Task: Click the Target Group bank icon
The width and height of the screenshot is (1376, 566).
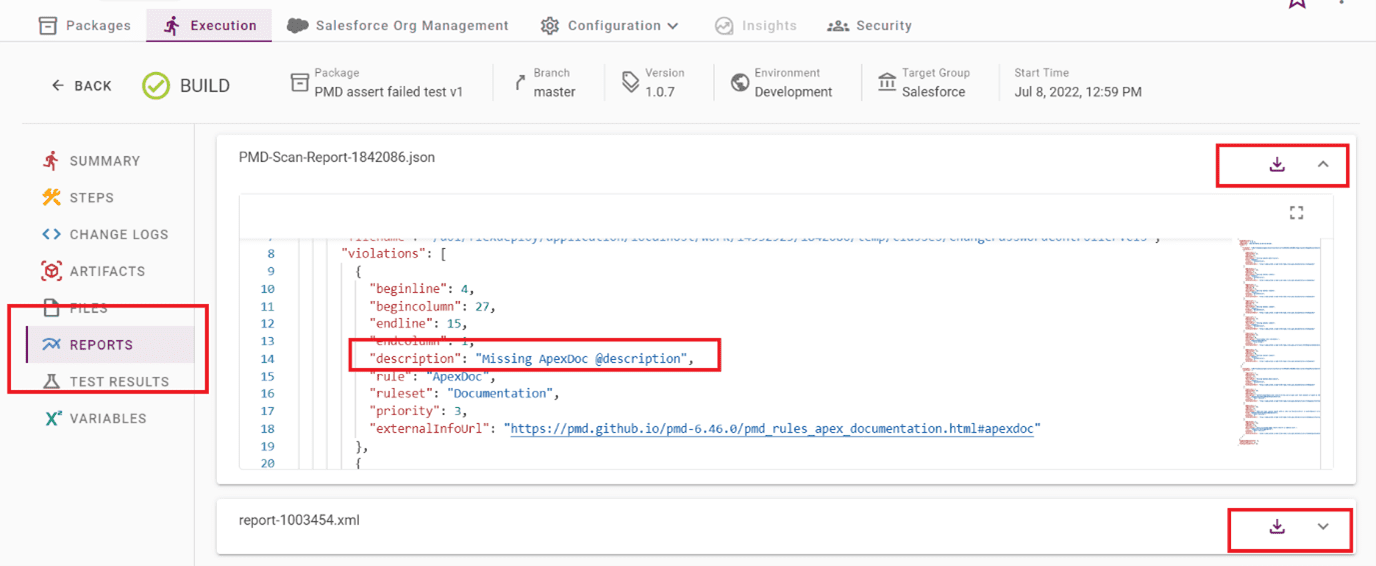Action: coord(887,82)
